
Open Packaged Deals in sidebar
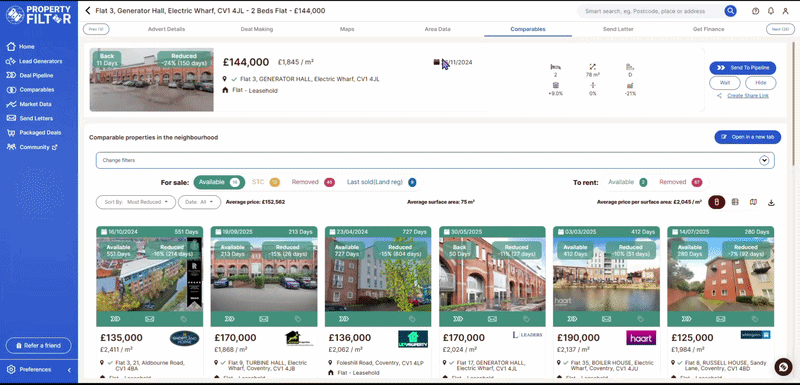[33, 133]
